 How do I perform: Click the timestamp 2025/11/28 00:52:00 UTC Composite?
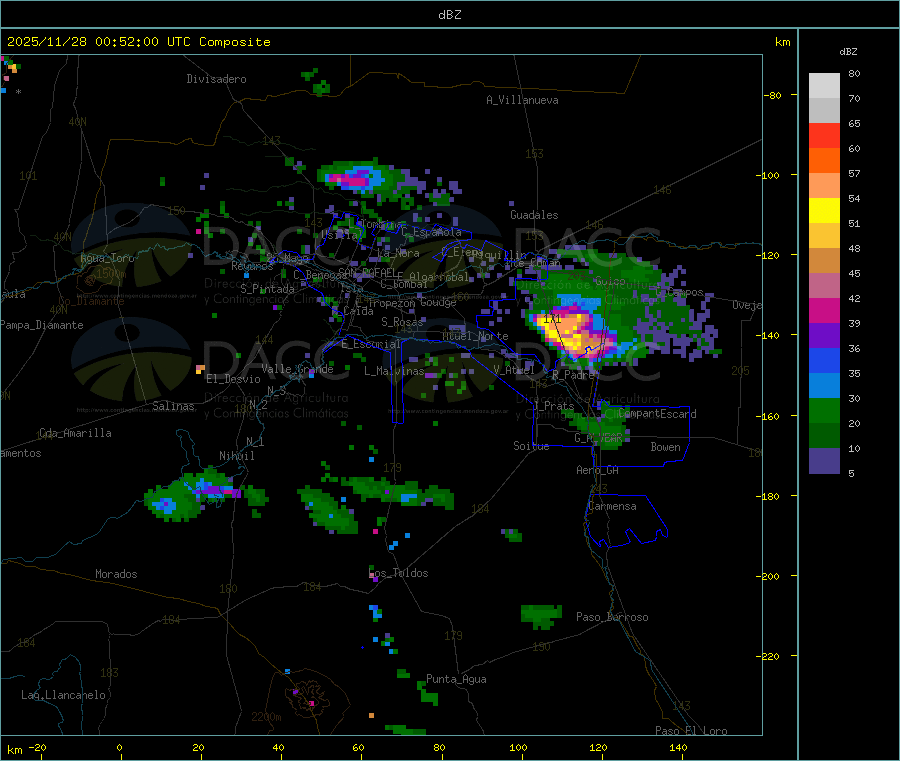138,42
